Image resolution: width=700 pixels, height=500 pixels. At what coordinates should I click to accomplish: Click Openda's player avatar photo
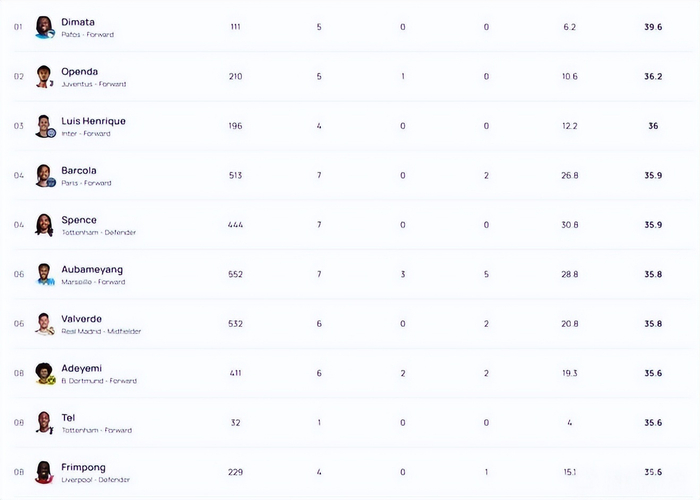44,76
